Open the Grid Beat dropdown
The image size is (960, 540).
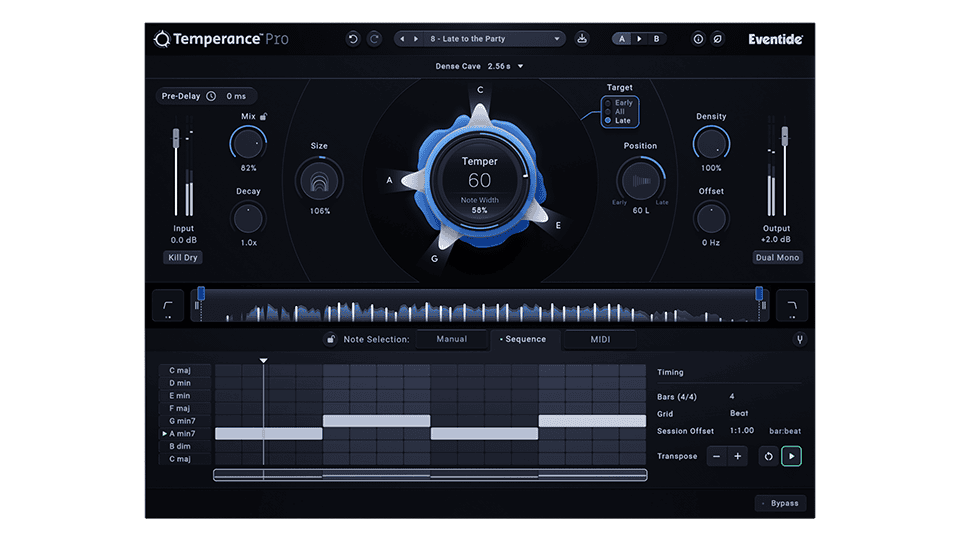(739, 413)
